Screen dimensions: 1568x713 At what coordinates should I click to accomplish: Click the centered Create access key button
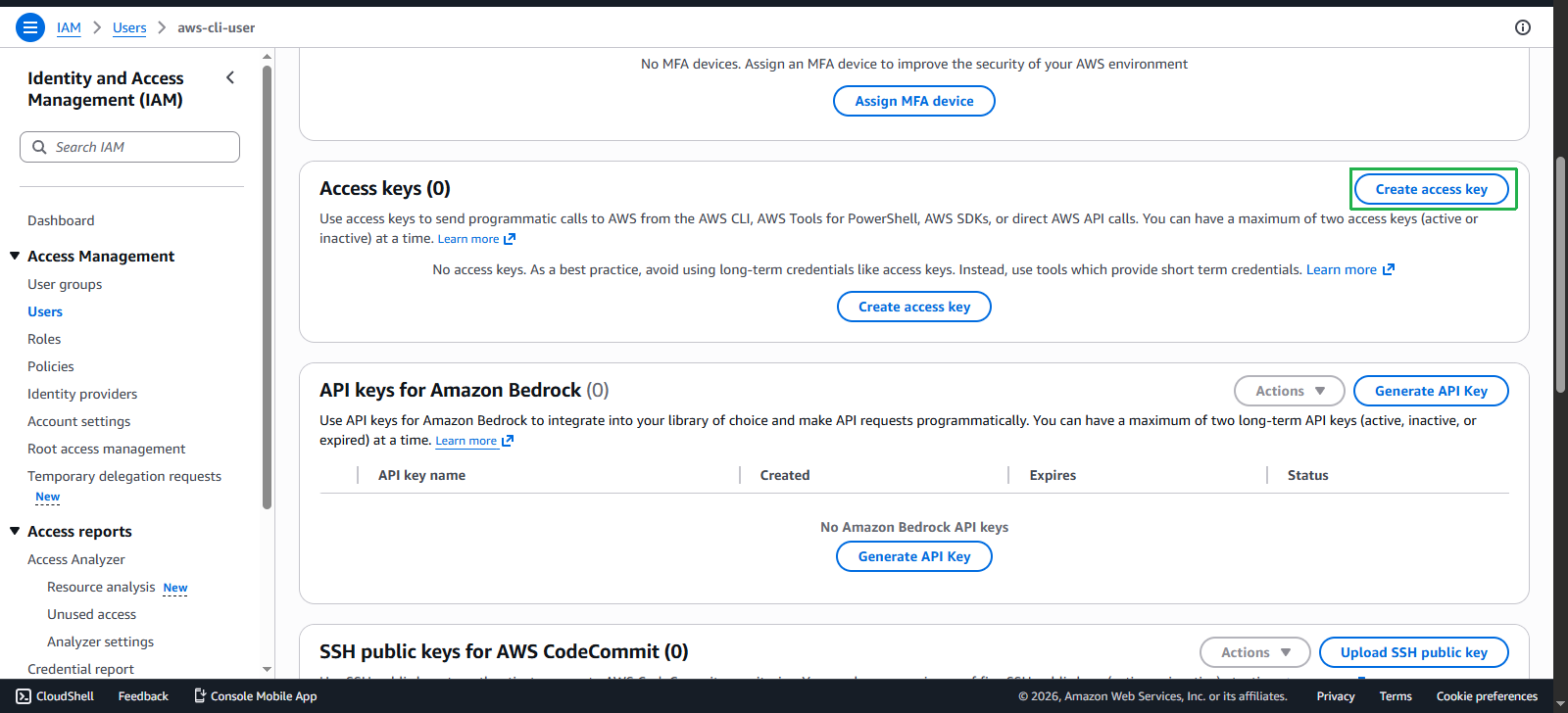tap(914, 307)
